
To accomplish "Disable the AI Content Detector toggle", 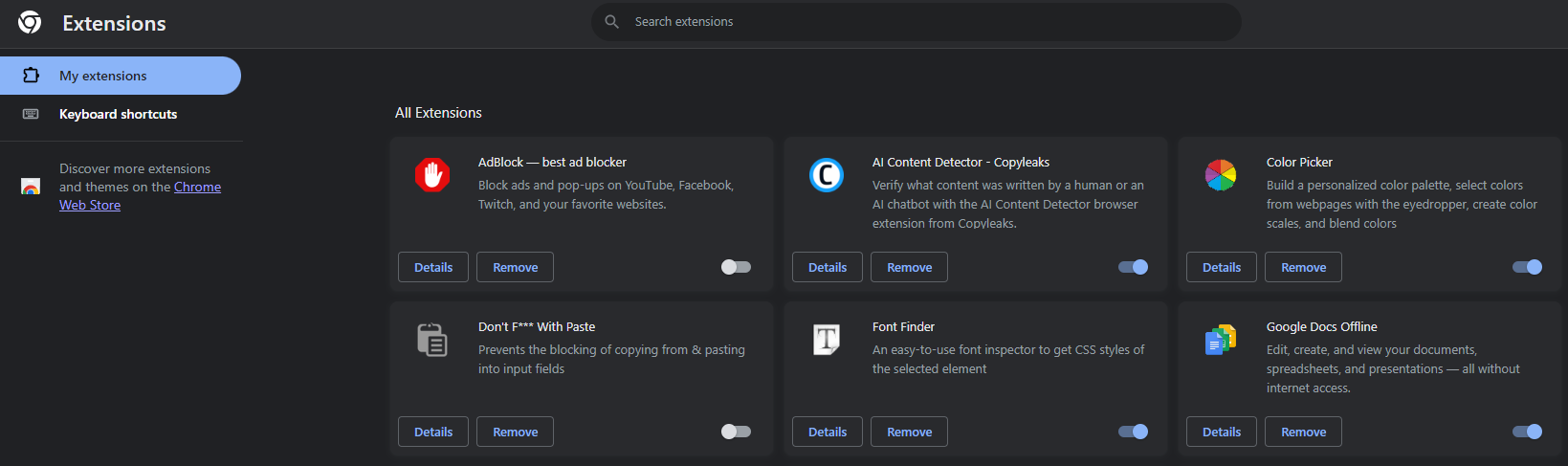I will coord(1133,267).
